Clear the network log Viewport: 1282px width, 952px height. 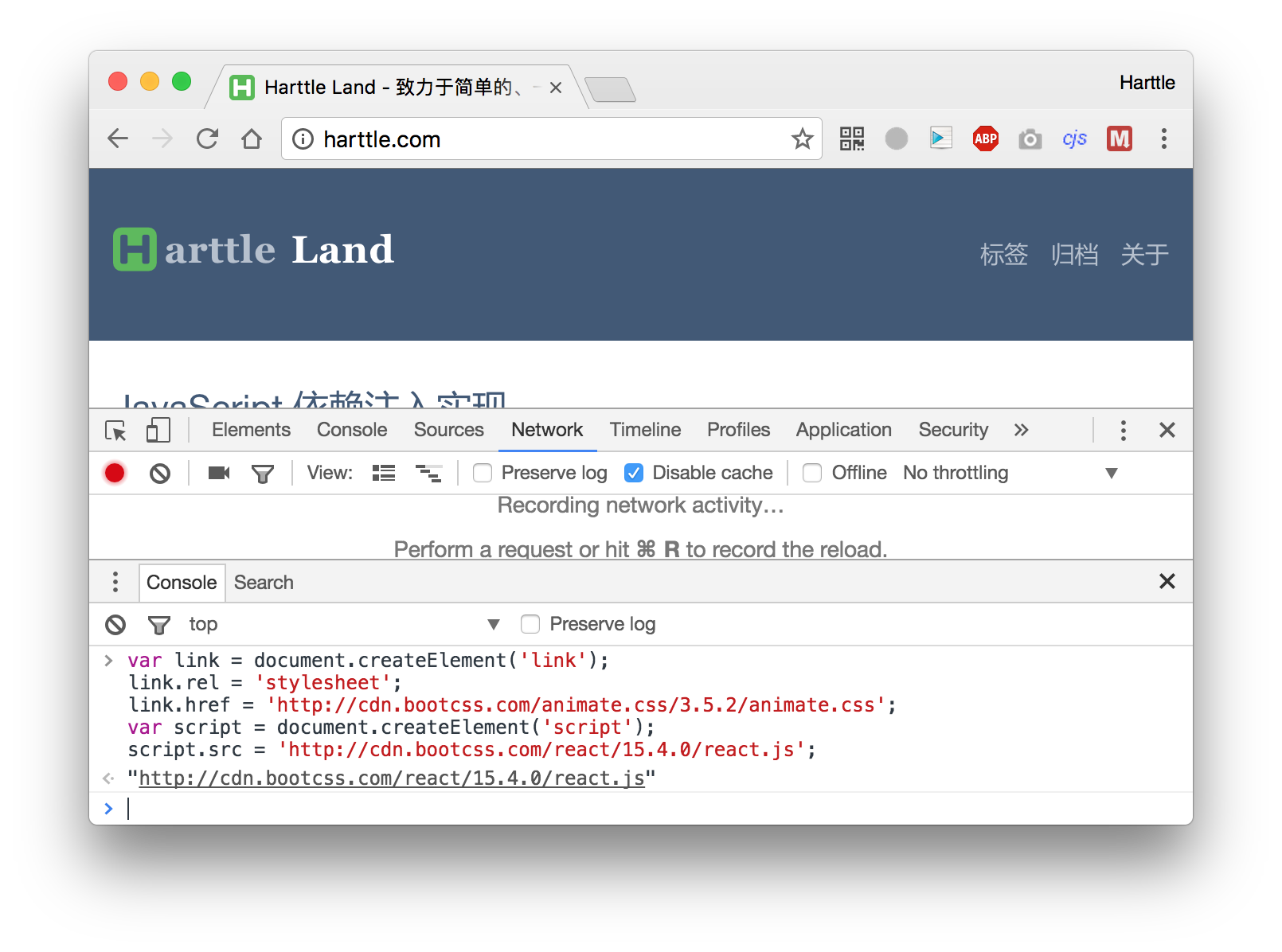click(x=160, y=473)
